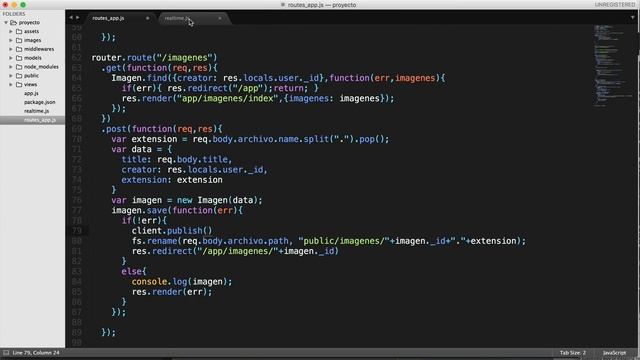Expand the assets folder arrow
Image resolution: width=640 pixels, height=360 pixels.
11,31
